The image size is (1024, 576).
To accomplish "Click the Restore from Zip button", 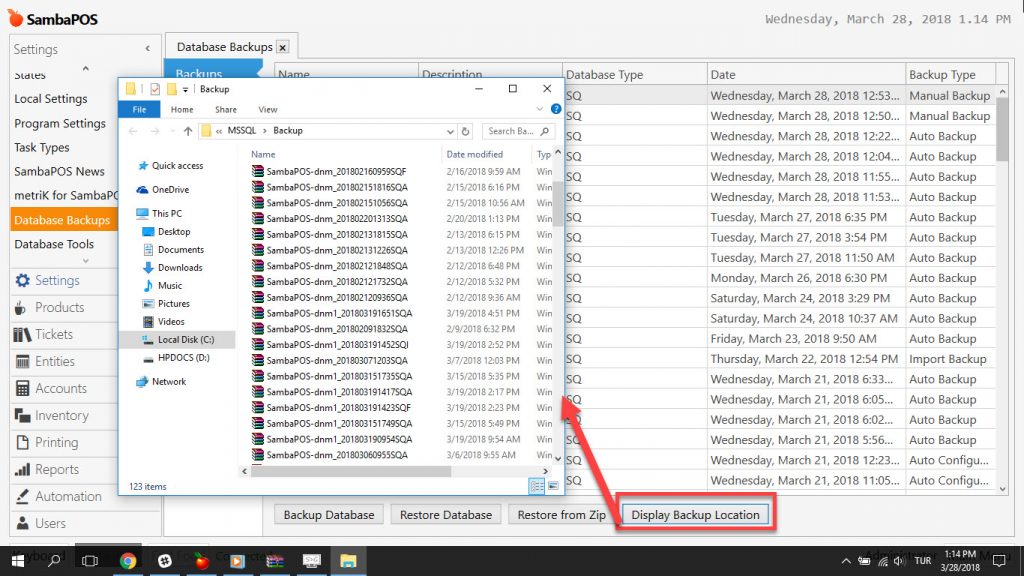I will pos(561,515).
